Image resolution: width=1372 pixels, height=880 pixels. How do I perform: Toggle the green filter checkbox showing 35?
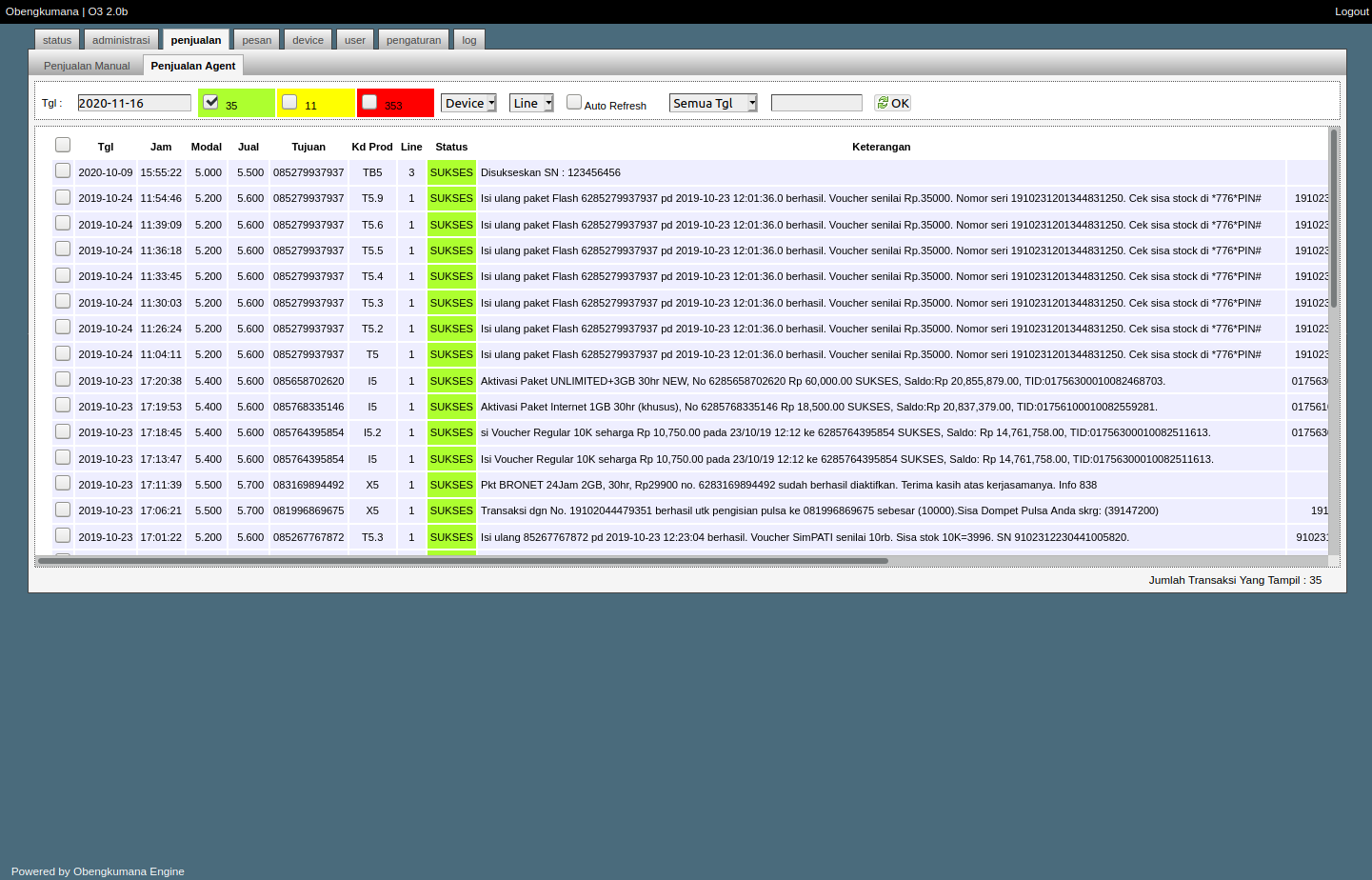pyautogui.click(x=211, y=102)
